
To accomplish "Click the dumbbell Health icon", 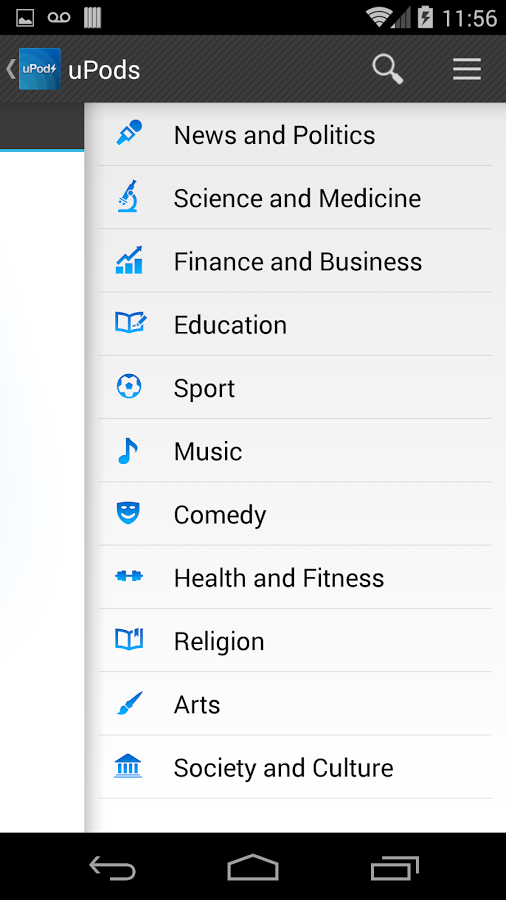I will coord(129,576).
